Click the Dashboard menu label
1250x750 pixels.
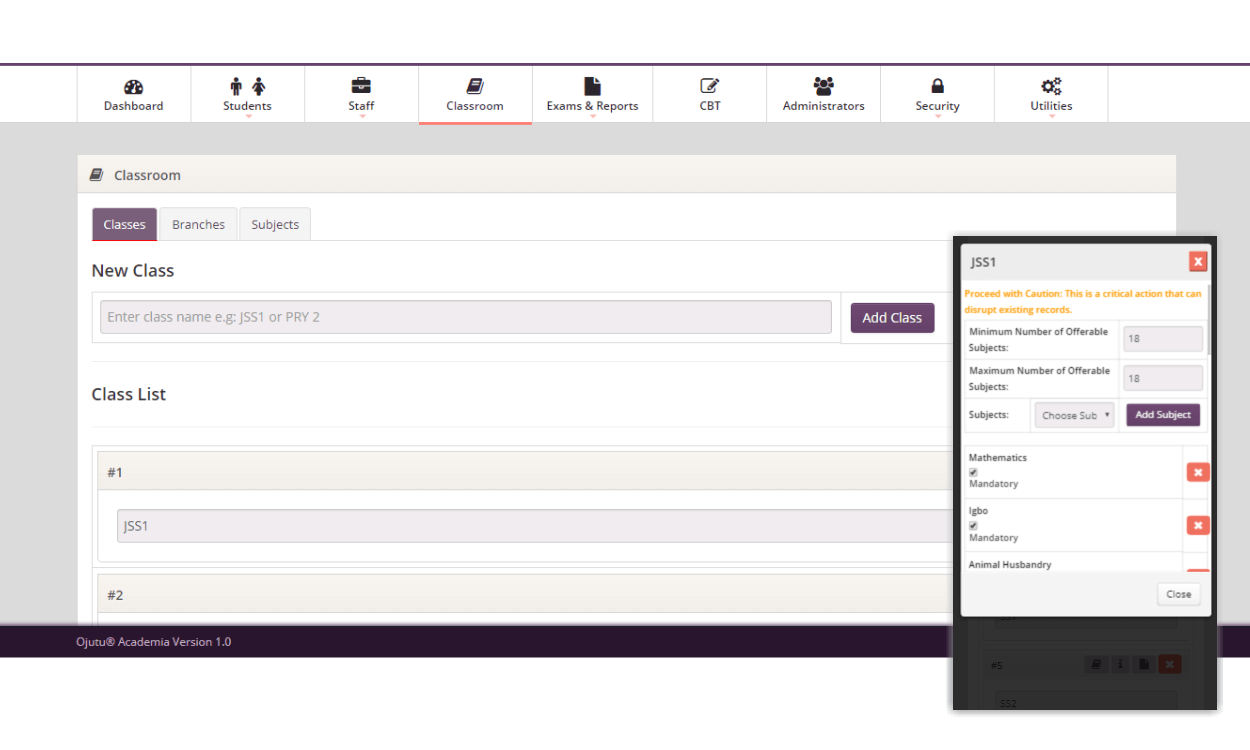134,106
